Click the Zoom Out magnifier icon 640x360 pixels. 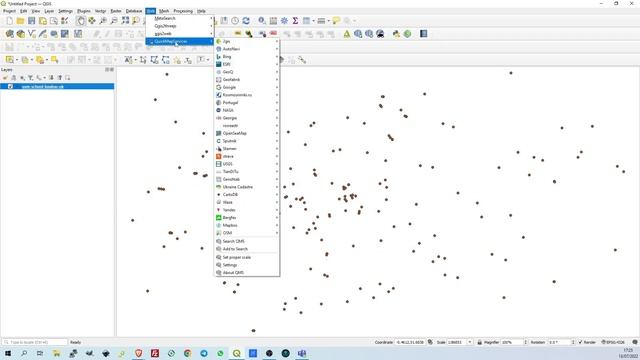(x=114, y=21)
